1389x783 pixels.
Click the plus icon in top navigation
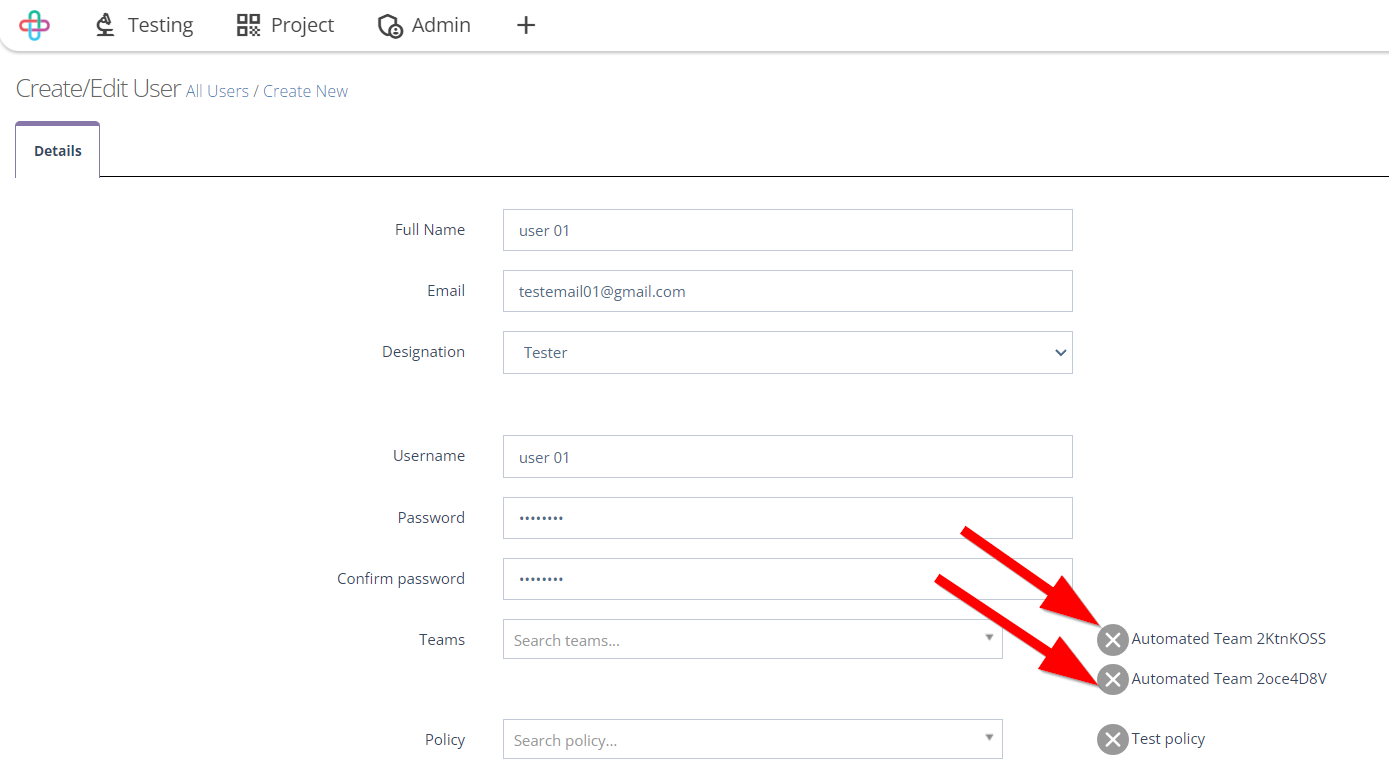[x=526, y=25]
